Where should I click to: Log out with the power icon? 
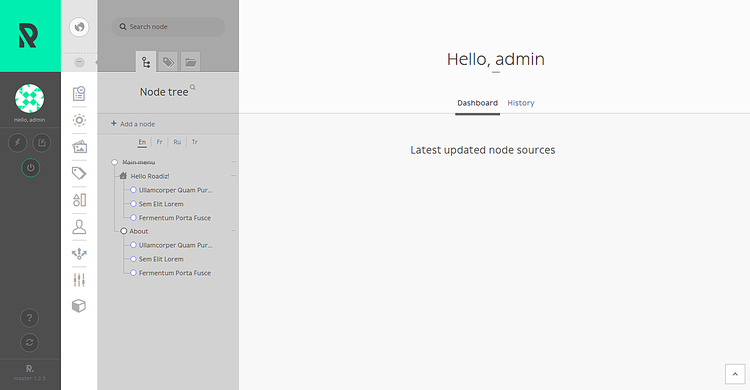[x=31, y=168]
